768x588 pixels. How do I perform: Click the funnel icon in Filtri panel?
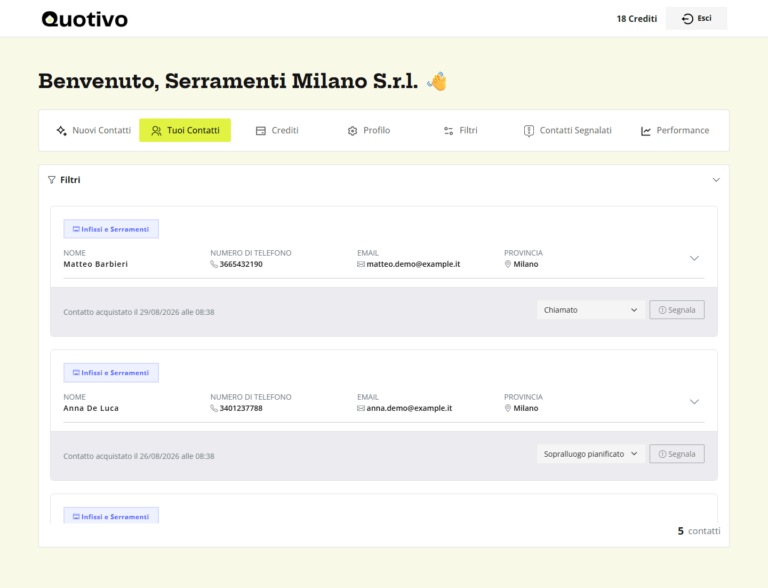point(51,180)
